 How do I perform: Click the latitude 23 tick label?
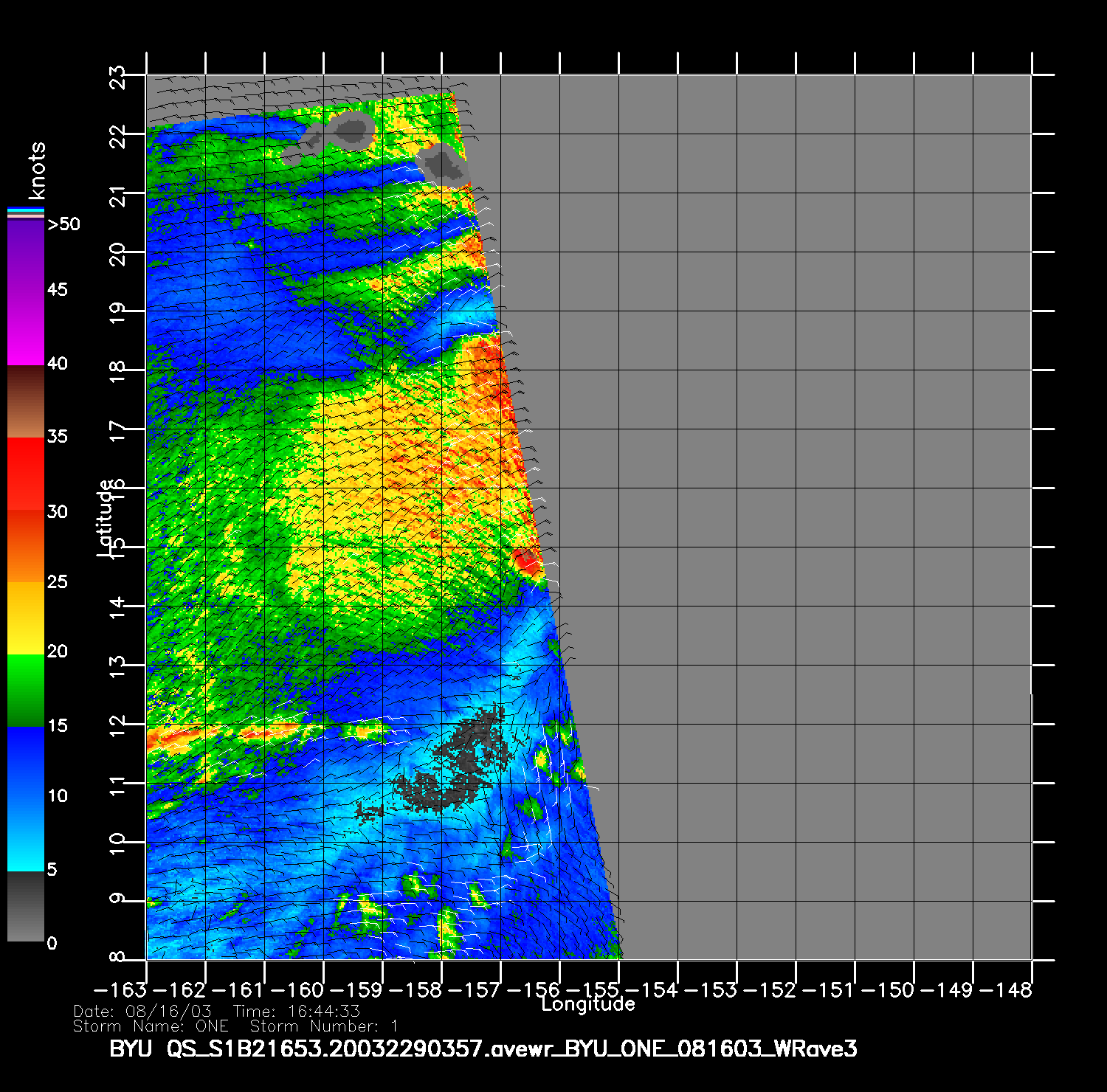[118, 77]
